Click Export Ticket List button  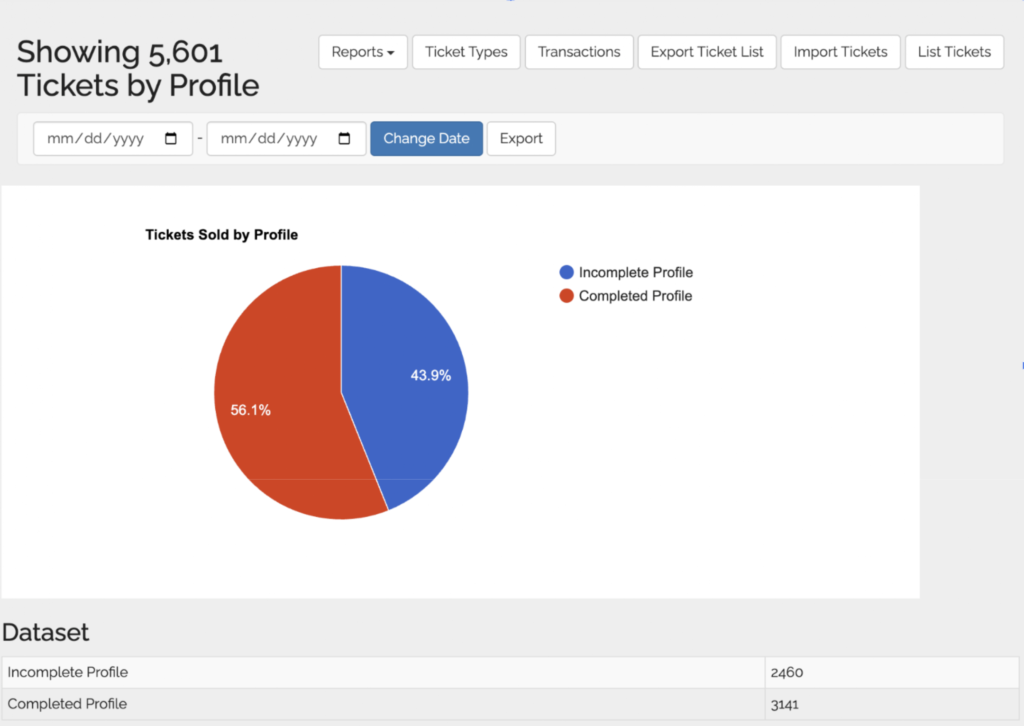click(707, 52)
